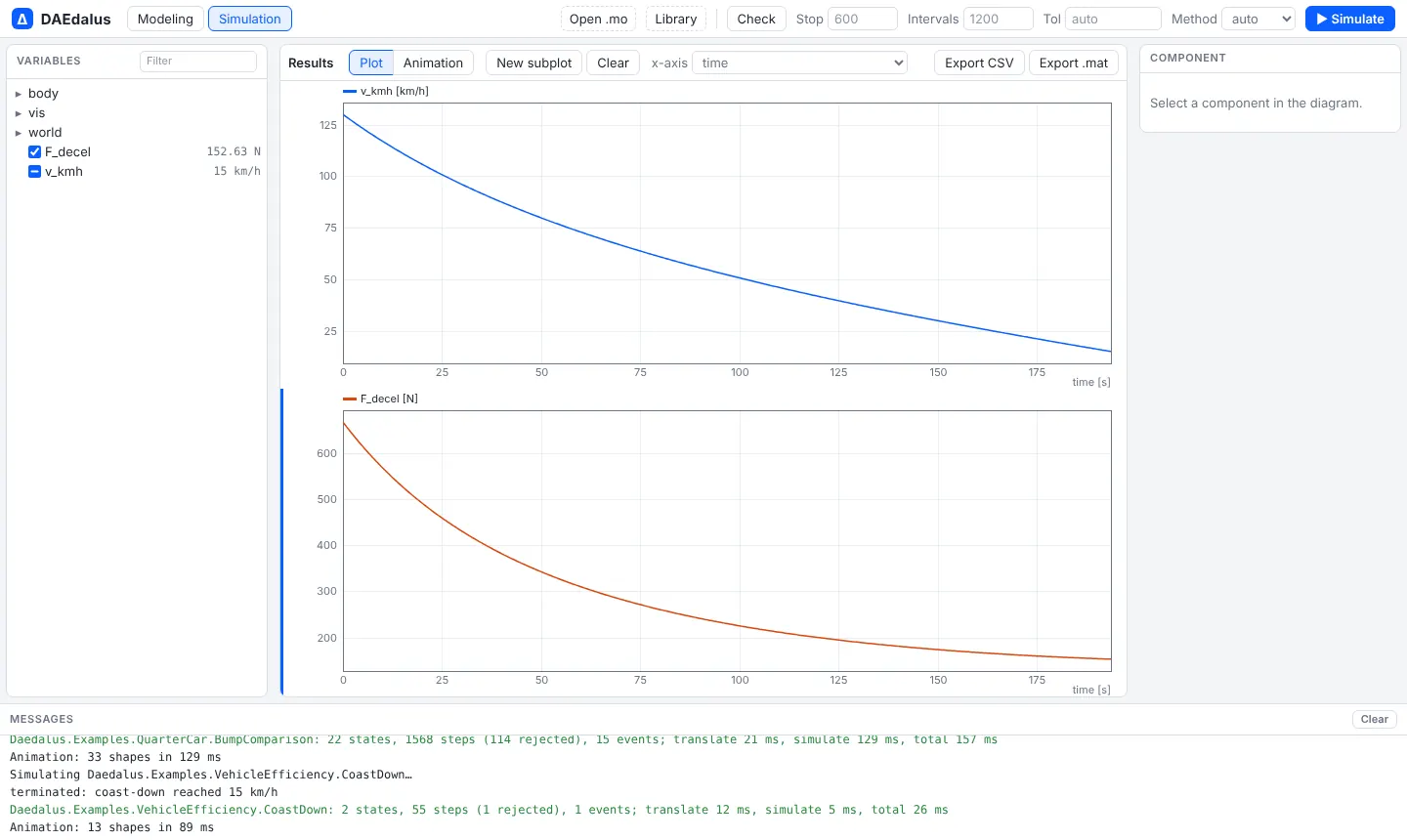Expand the world tree node

click(19, 133)
